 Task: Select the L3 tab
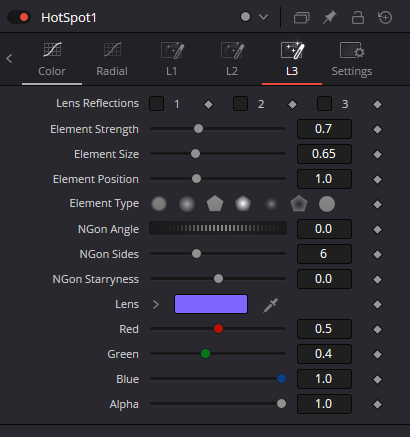292,59
